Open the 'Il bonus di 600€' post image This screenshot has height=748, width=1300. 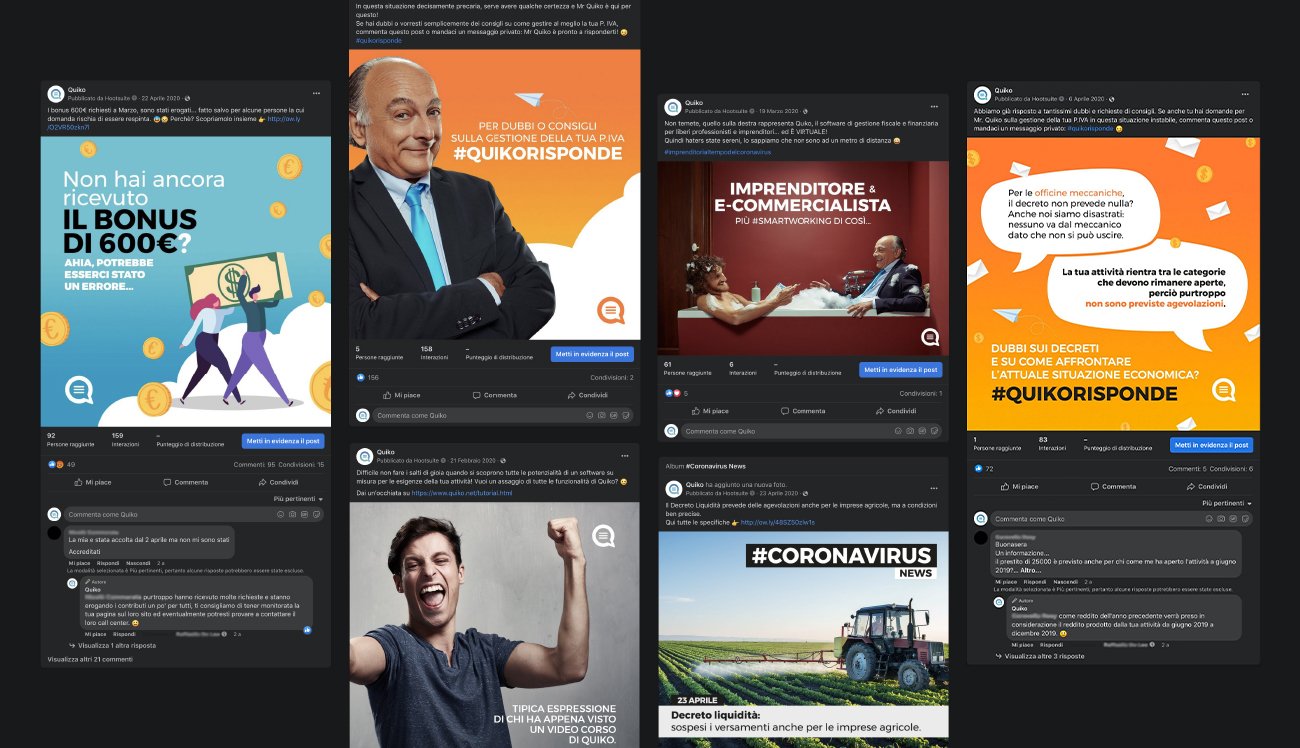pyautogui.click(x=186, y=282)
